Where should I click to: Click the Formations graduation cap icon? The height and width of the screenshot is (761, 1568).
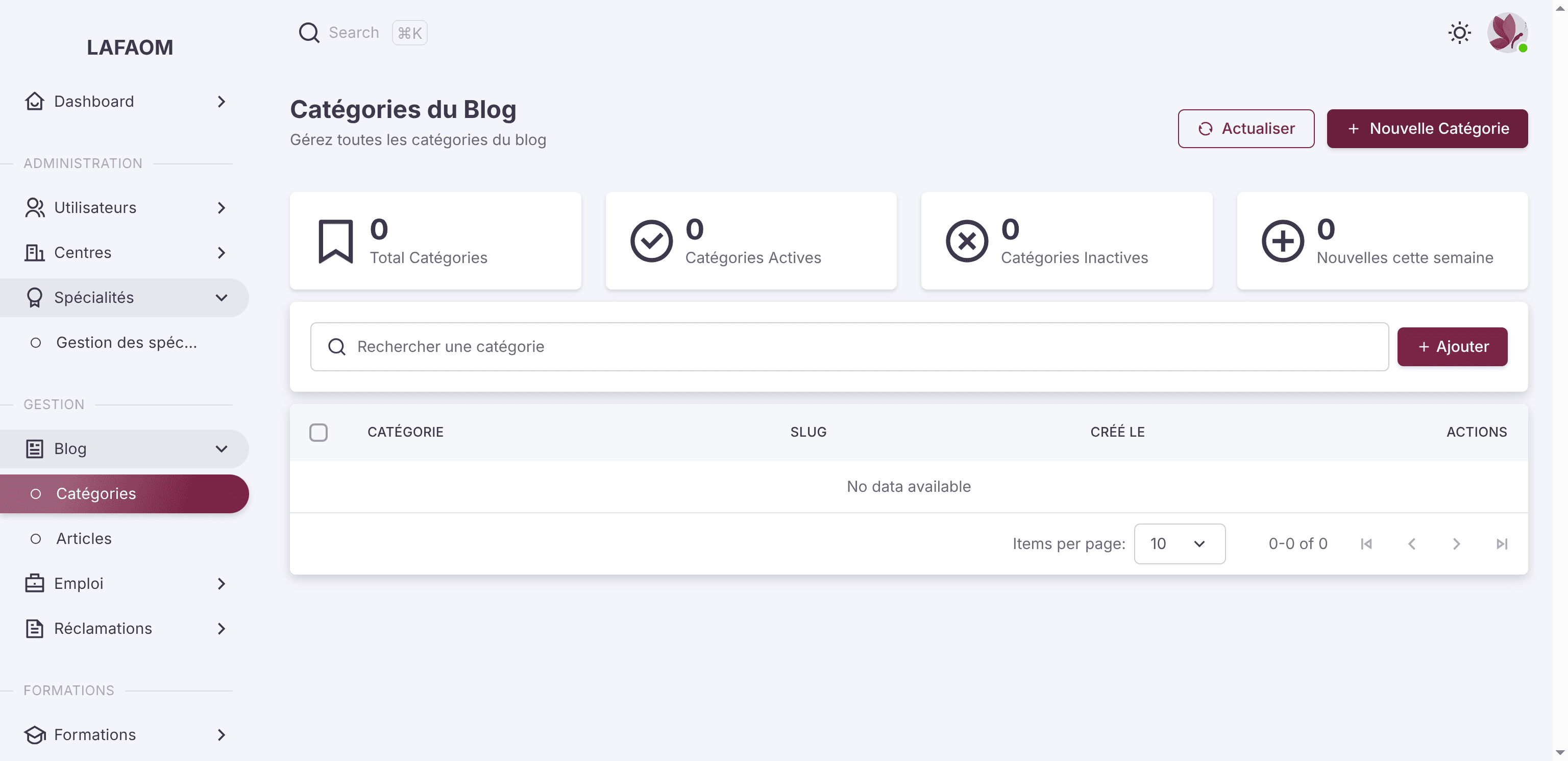(x=35, y=735)
